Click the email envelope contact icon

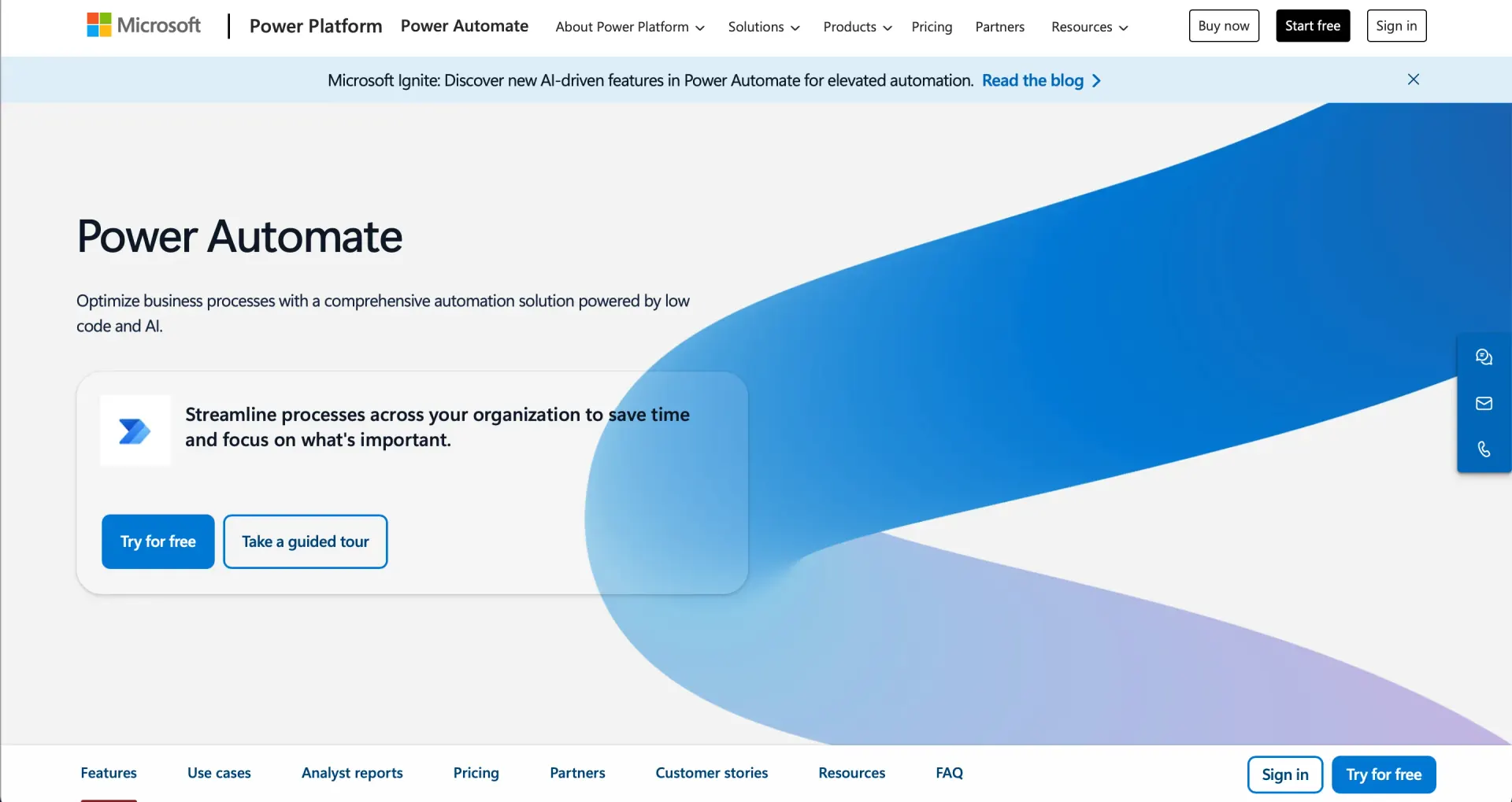1484,404
